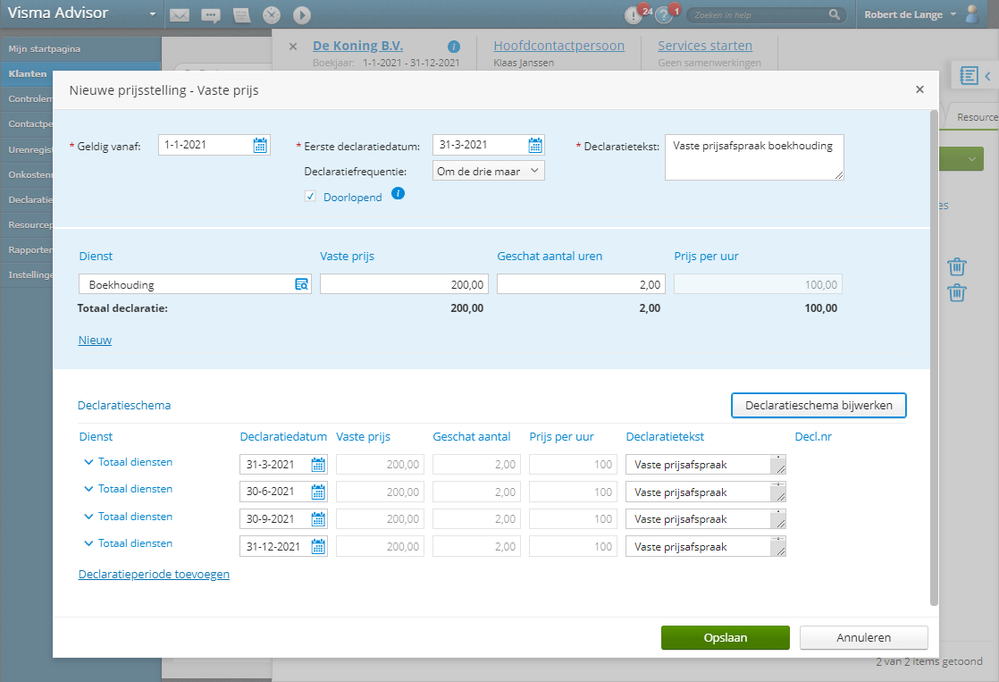Open the notes icon in top bar

pyautogui.click(x=241, y=15)
